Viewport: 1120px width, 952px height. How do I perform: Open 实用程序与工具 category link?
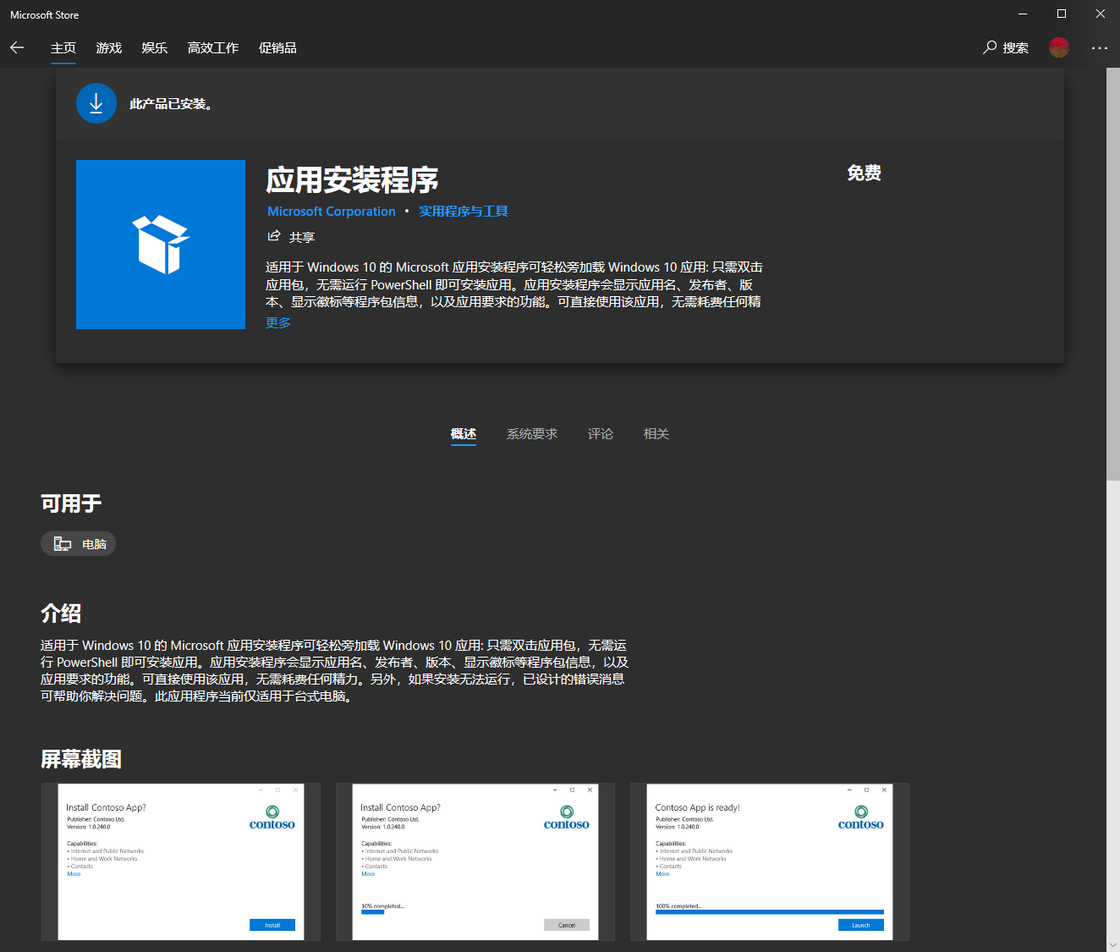click(463, 211)
